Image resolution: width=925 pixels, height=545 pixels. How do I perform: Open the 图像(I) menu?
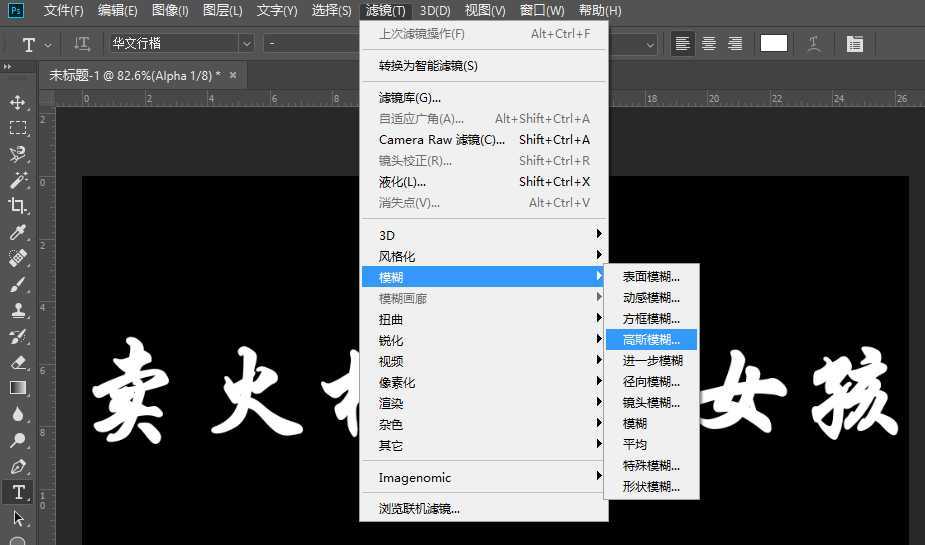coord(170,11)
